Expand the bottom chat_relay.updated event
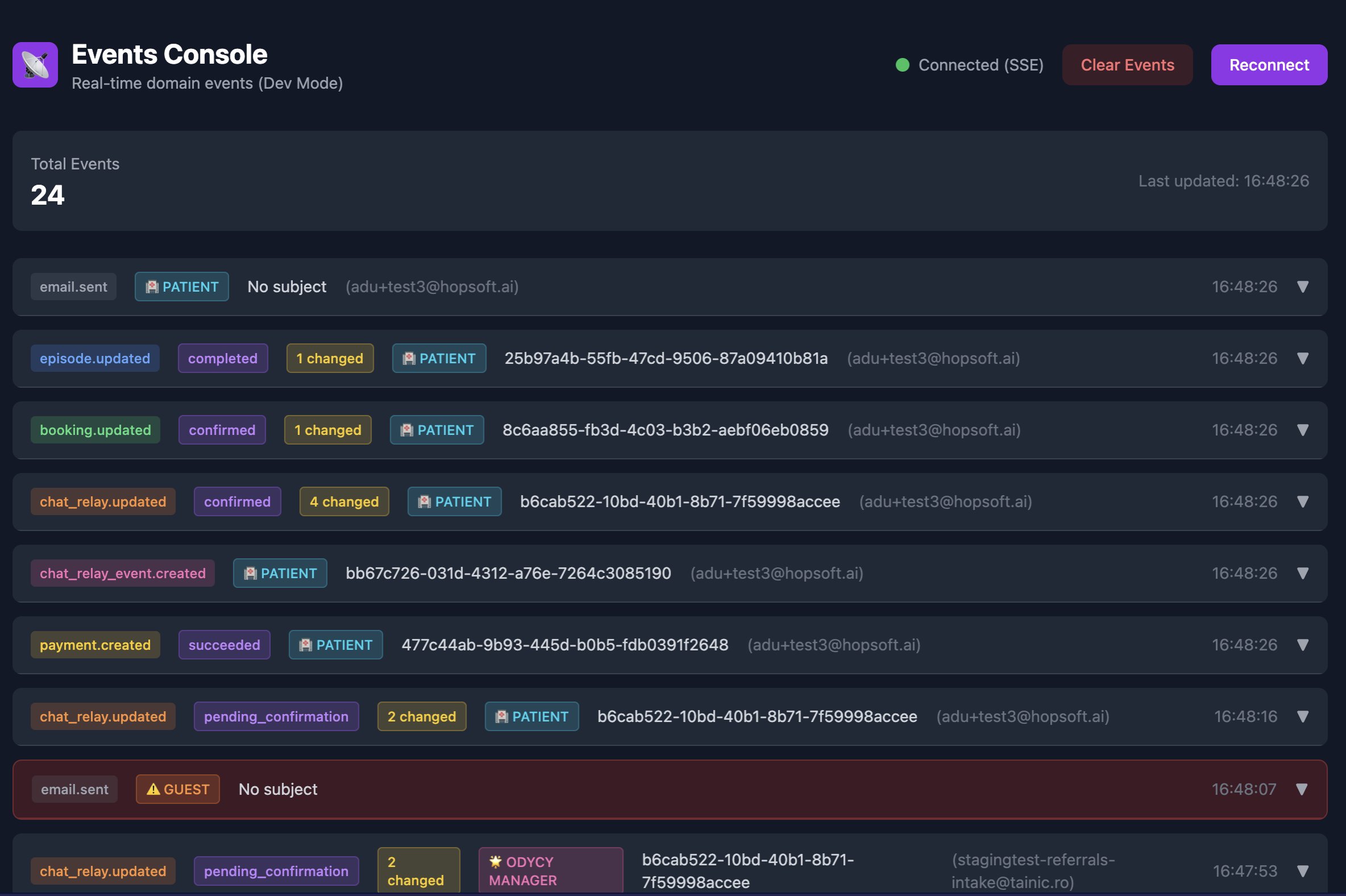 click(1304, 871)
